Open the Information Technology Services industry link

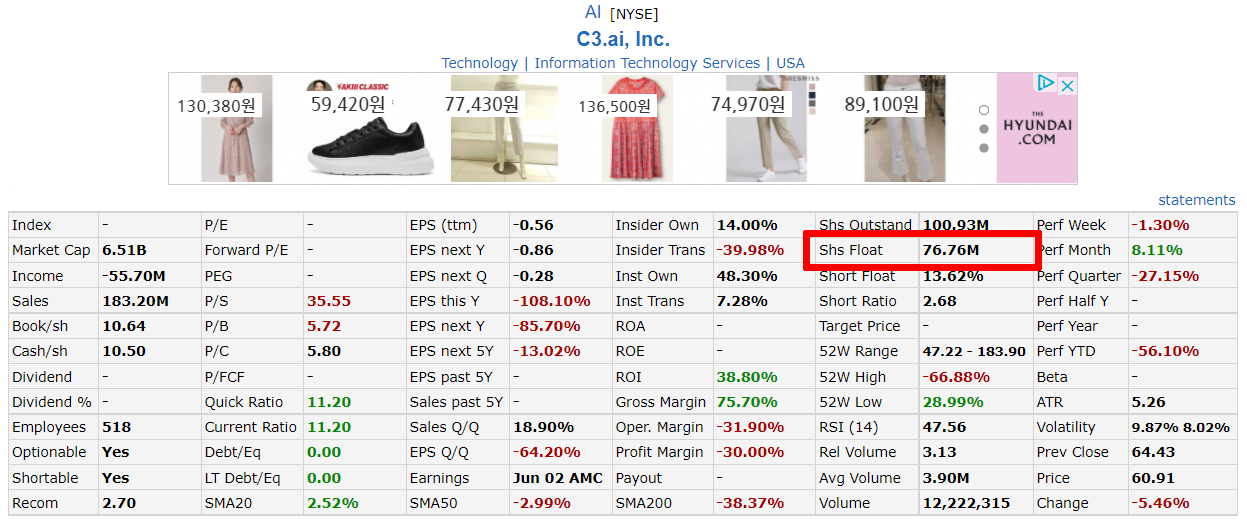647,63
